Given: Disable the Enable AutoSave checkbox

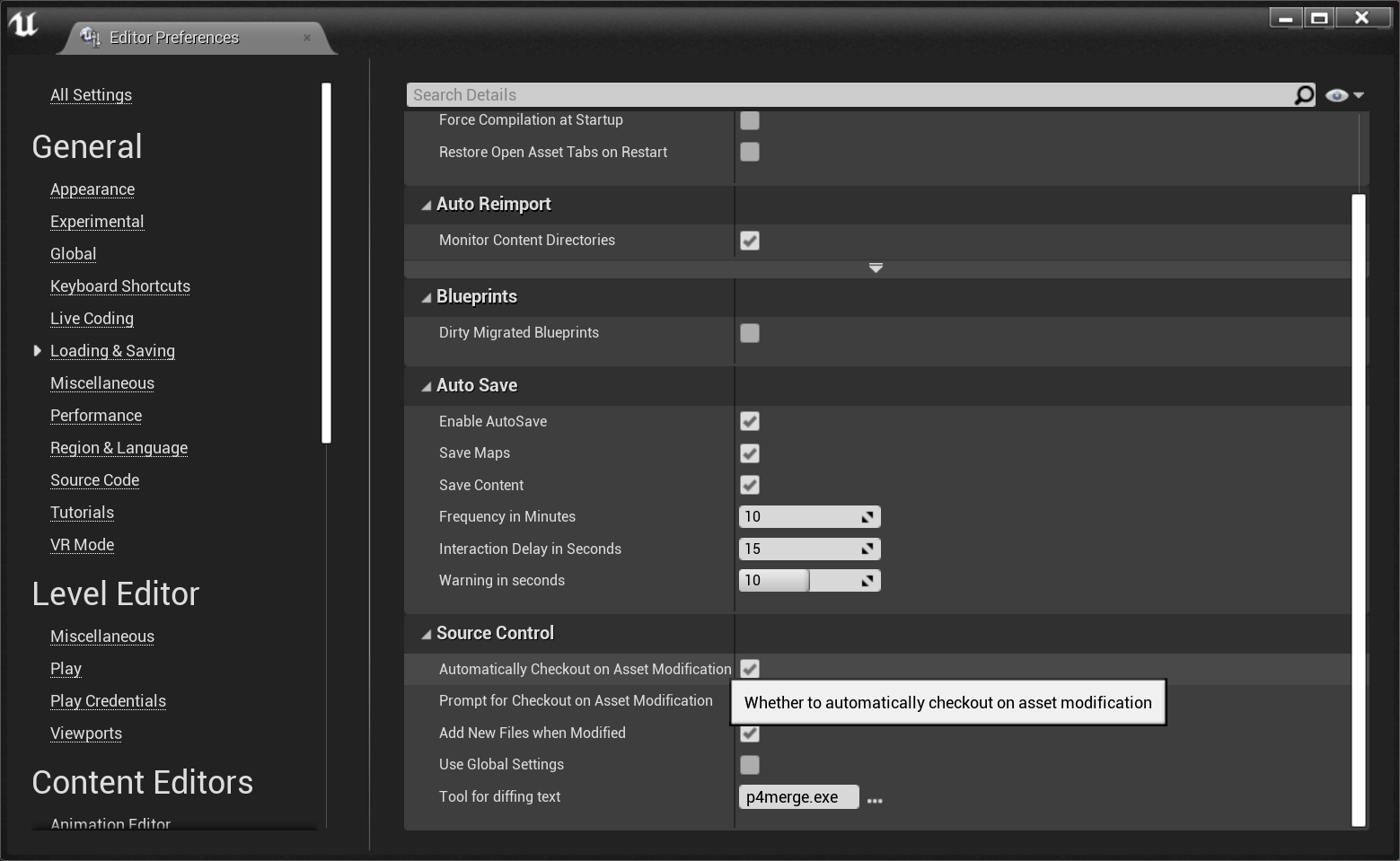Looking at the screenshot, I should [750, 421].
